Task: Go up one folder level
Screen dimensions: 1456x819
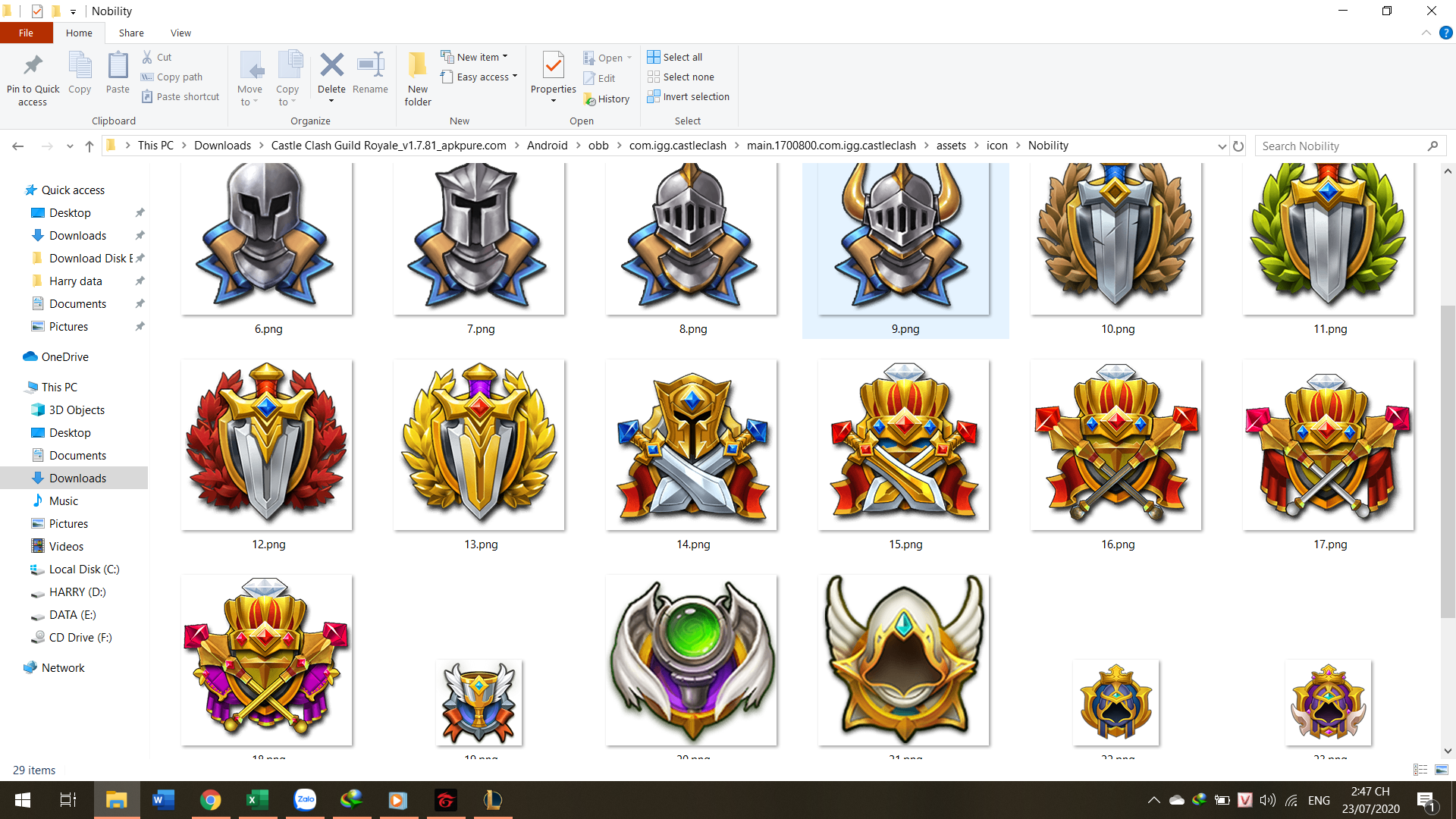Action: (x=89, y=146)
